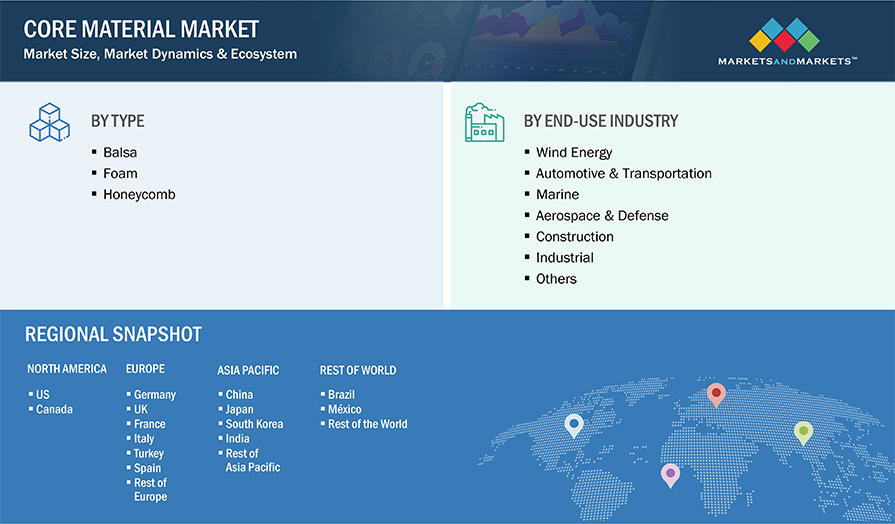Image resolution: width=895 pixels, height=524 pixels.
Task: Click the Automotive & Transportation item
Action: 623,173
